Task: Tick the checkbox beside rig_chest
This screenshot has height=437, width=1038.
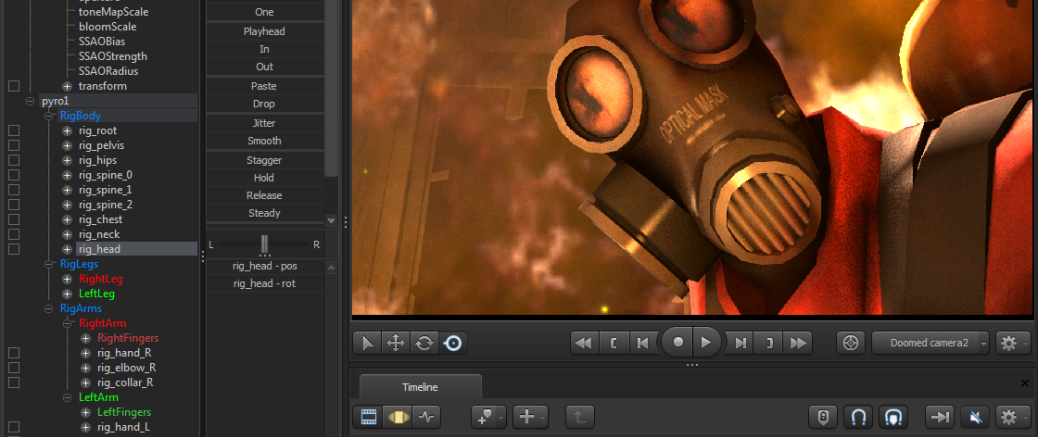Action: 13,220
